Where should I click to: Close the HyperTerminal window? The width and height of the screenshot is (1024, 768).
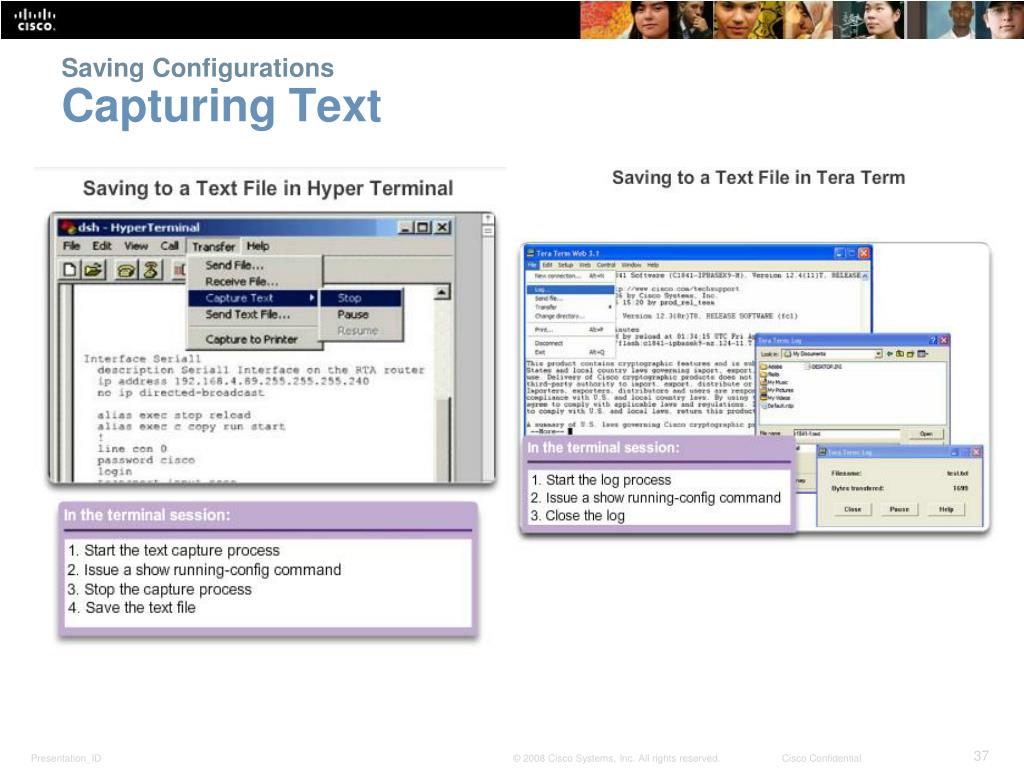(x=443, y=227)
